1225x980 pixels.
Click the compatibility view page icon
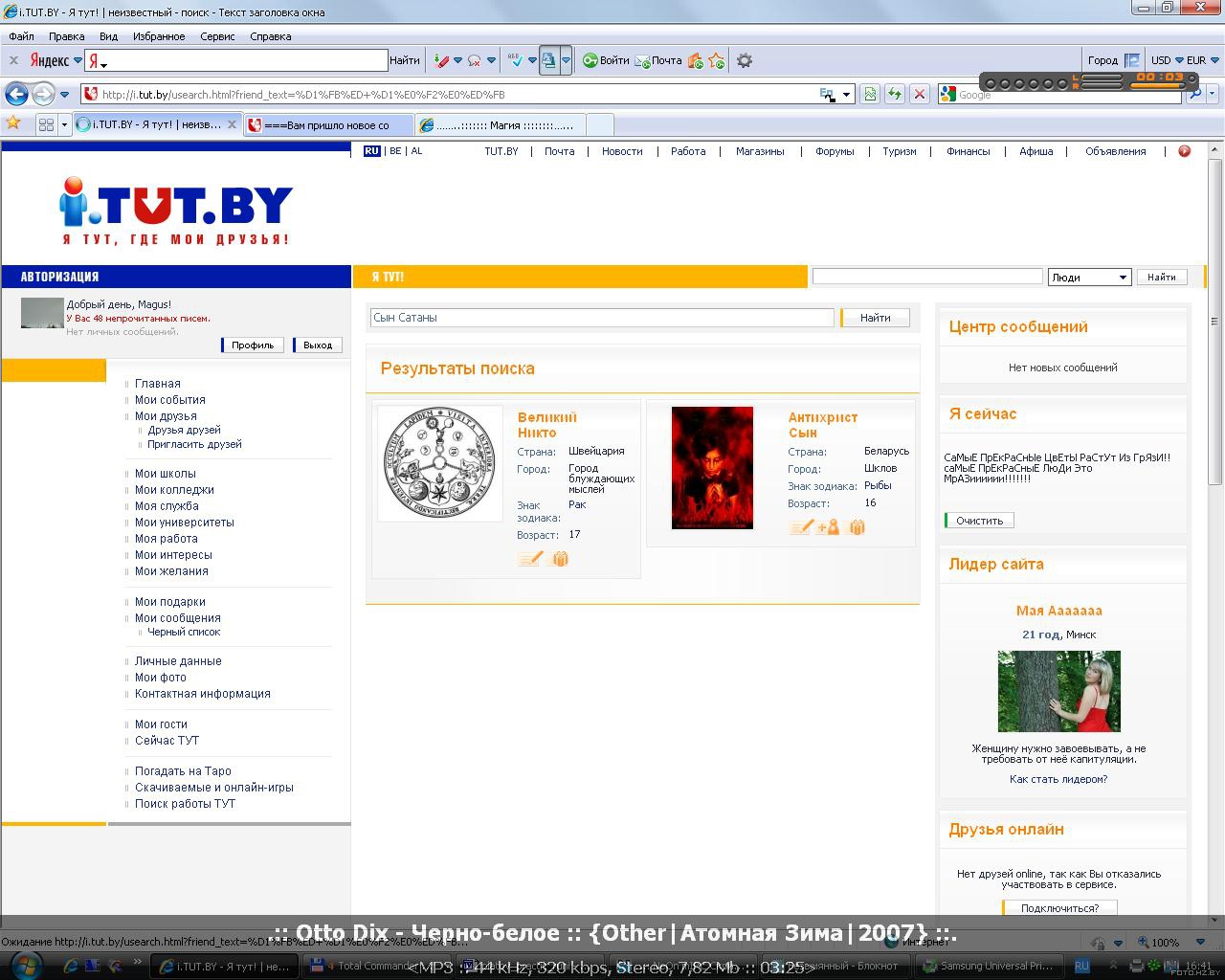pyautogui.click(x=870, y=94)
